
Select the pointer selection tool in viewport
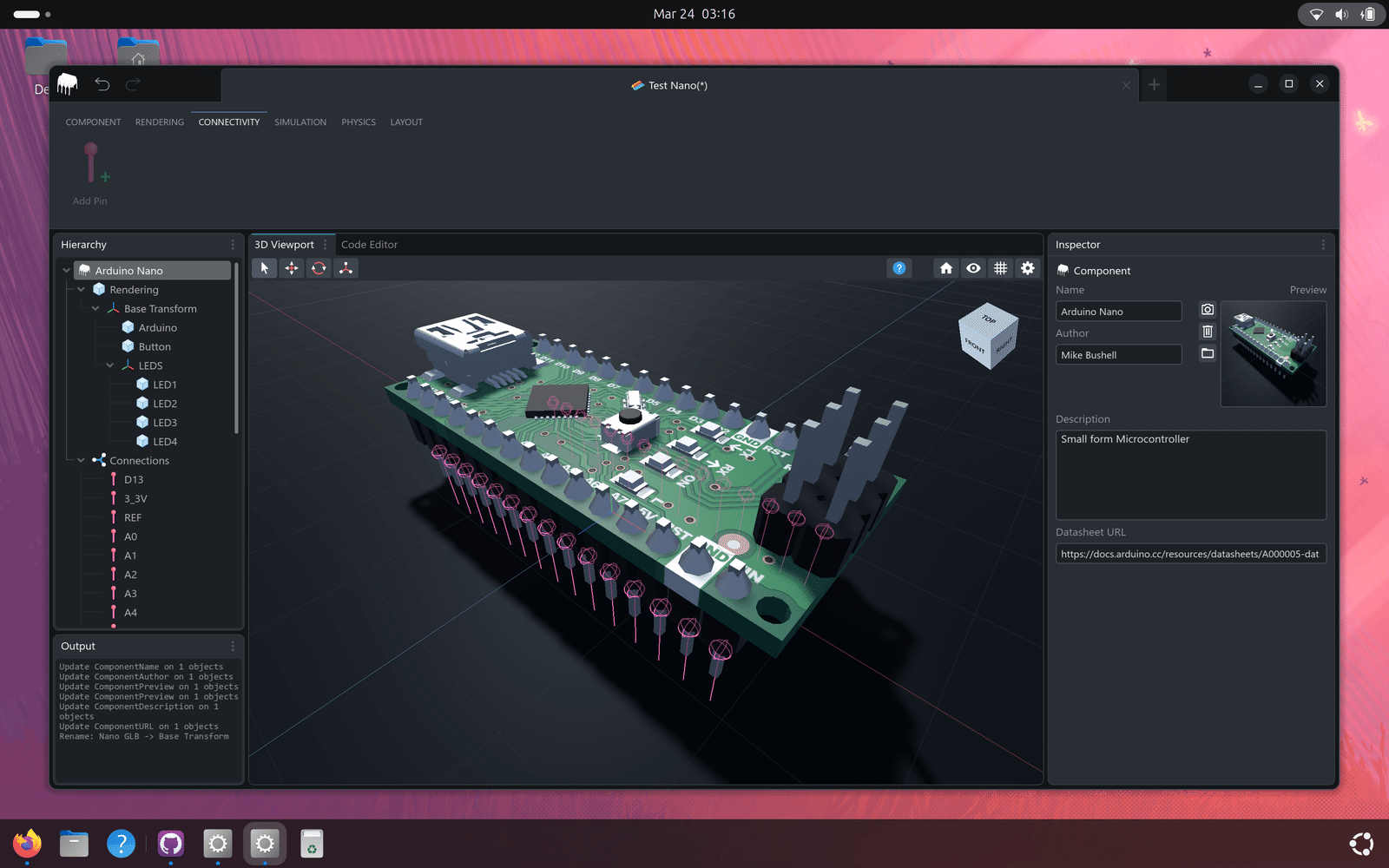(265, 268)
